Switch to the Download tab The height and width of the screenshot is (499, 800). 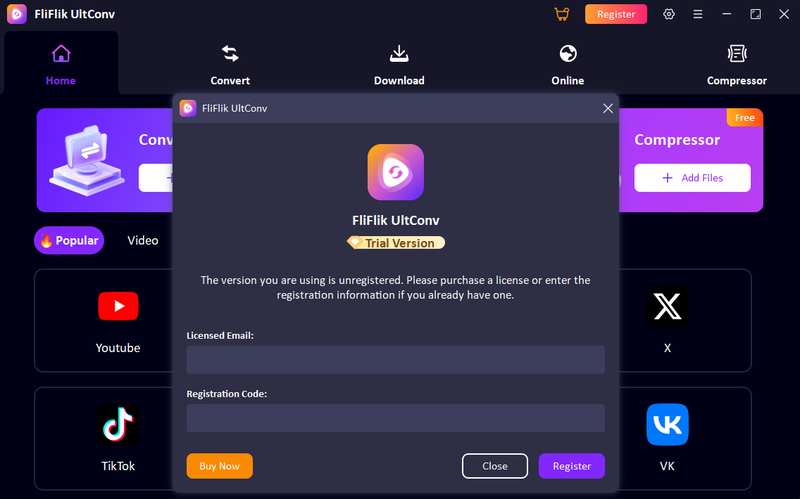click(399, 65)
